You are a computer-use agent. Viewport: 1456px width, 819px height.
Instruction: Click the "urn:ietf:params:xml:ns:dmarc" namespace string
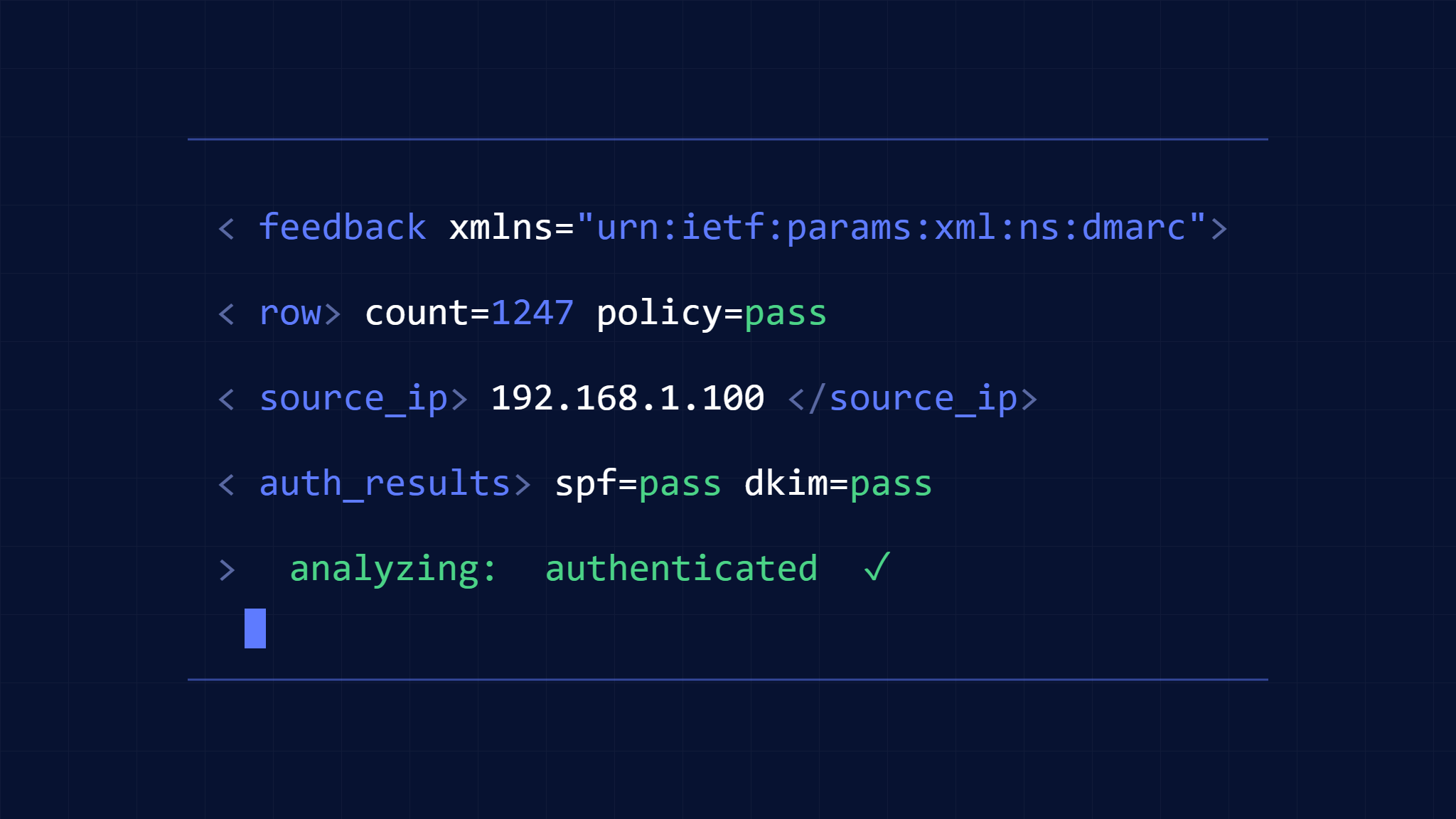(891, 227)
